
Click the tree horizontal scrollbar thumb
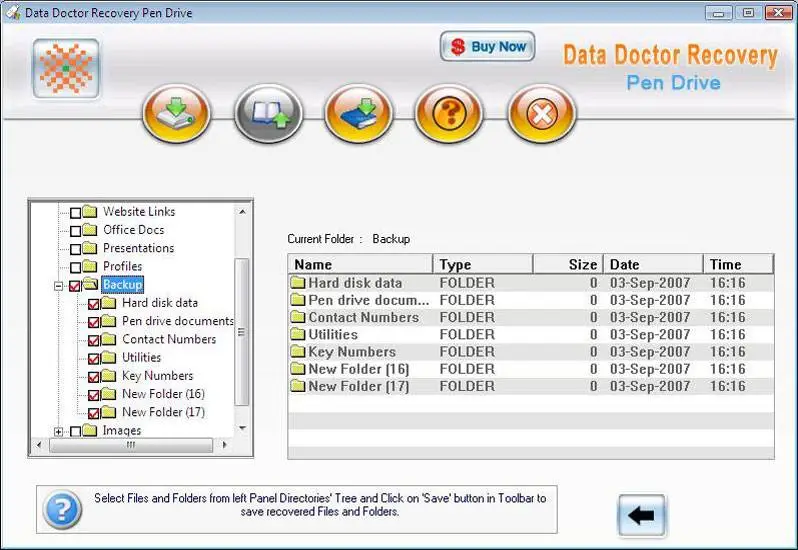tap(131, 445)
